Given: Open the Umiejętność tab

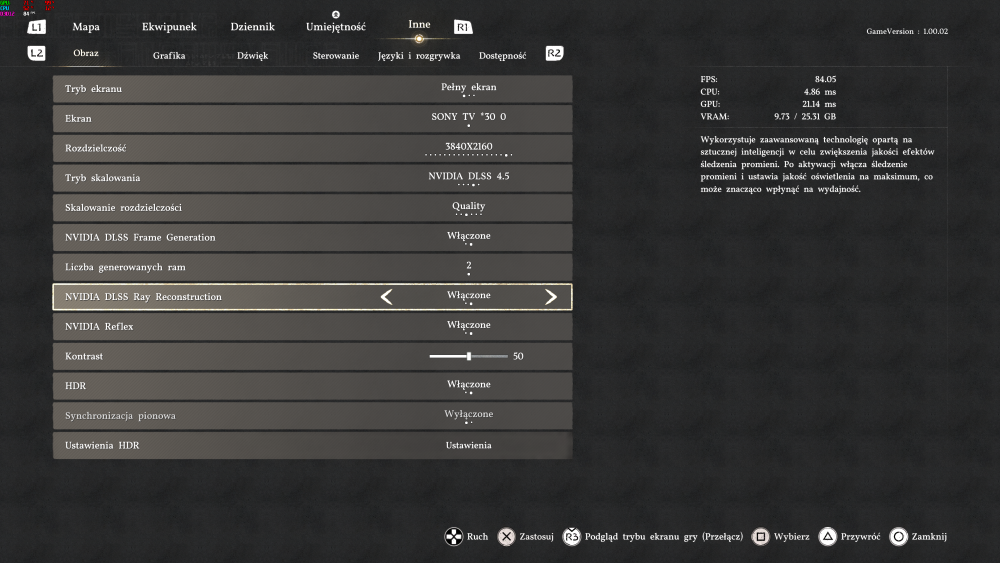Looking at the screenshot, I should [335, 27].
